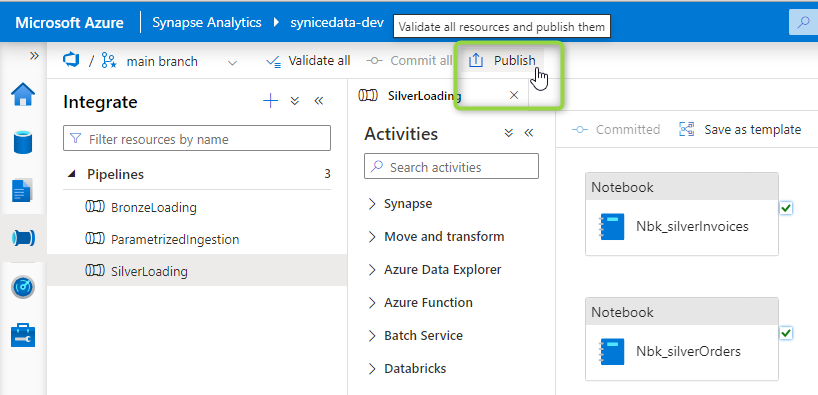Click the synicedata-dev workspace name
Image resolution: width=818 pixels, height=395 pixels.
337,23
